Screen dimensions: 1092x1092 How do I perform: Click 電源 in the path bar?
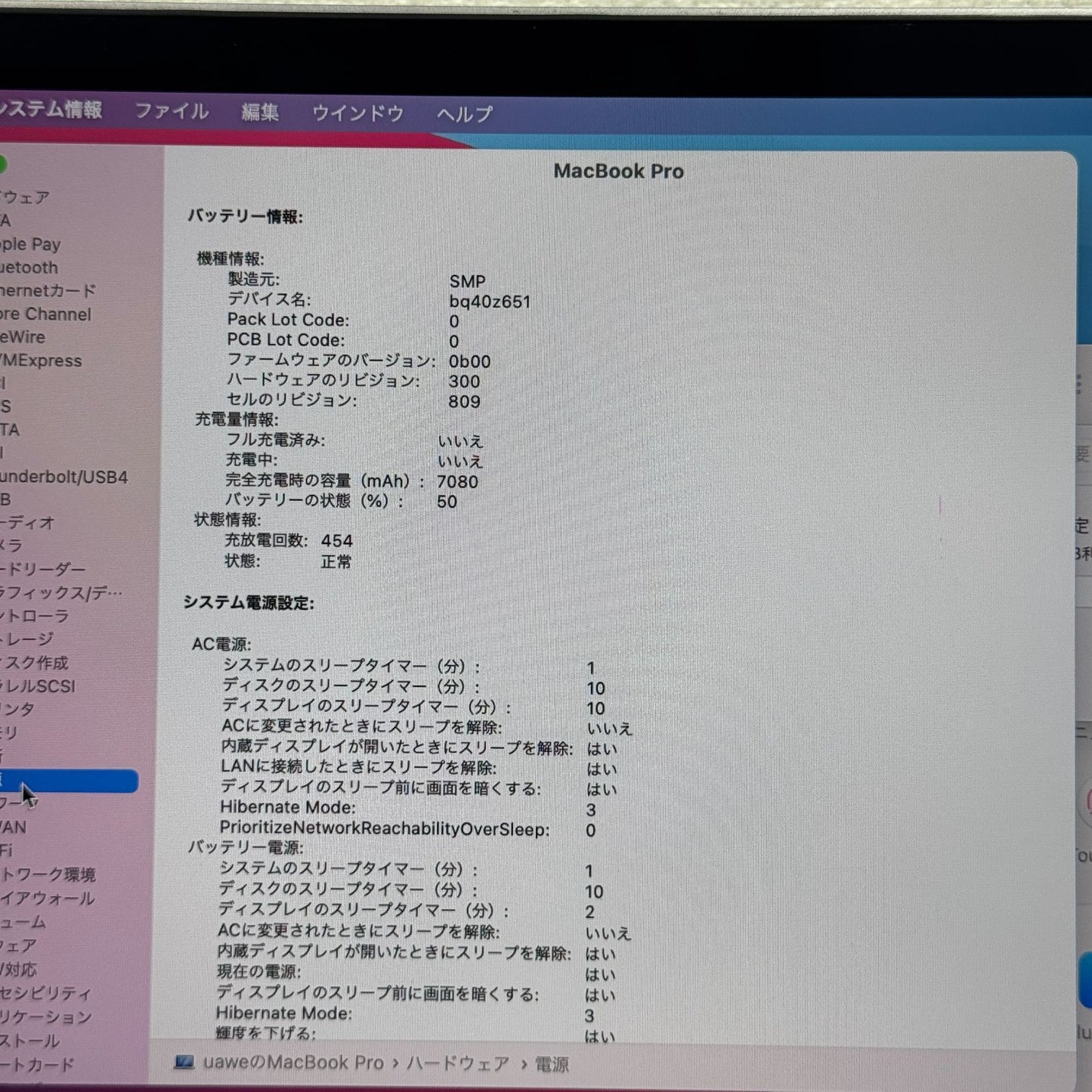click(552, 1064)
